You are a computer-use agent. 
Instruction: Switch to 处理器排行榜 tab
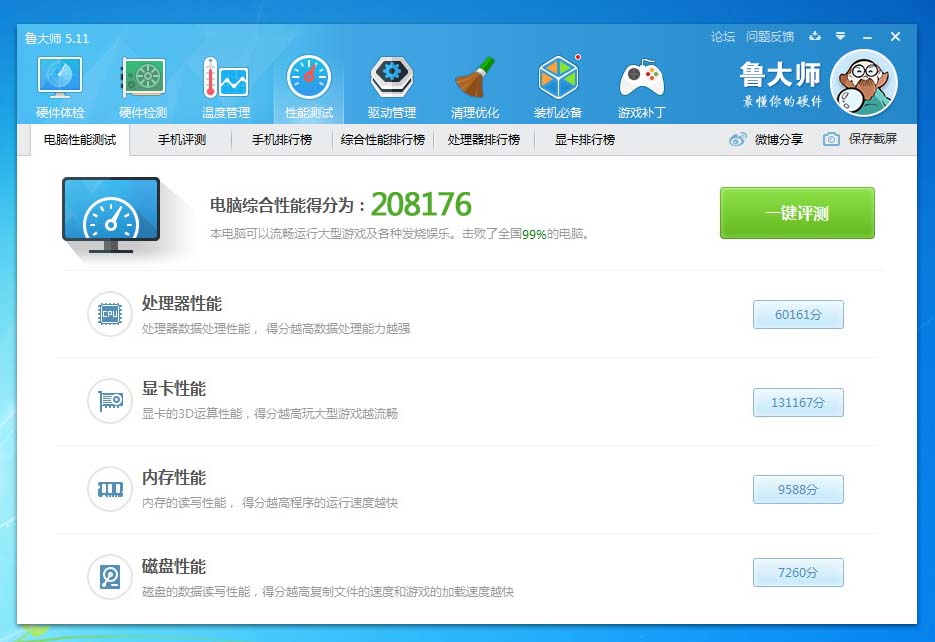point(484,140)
